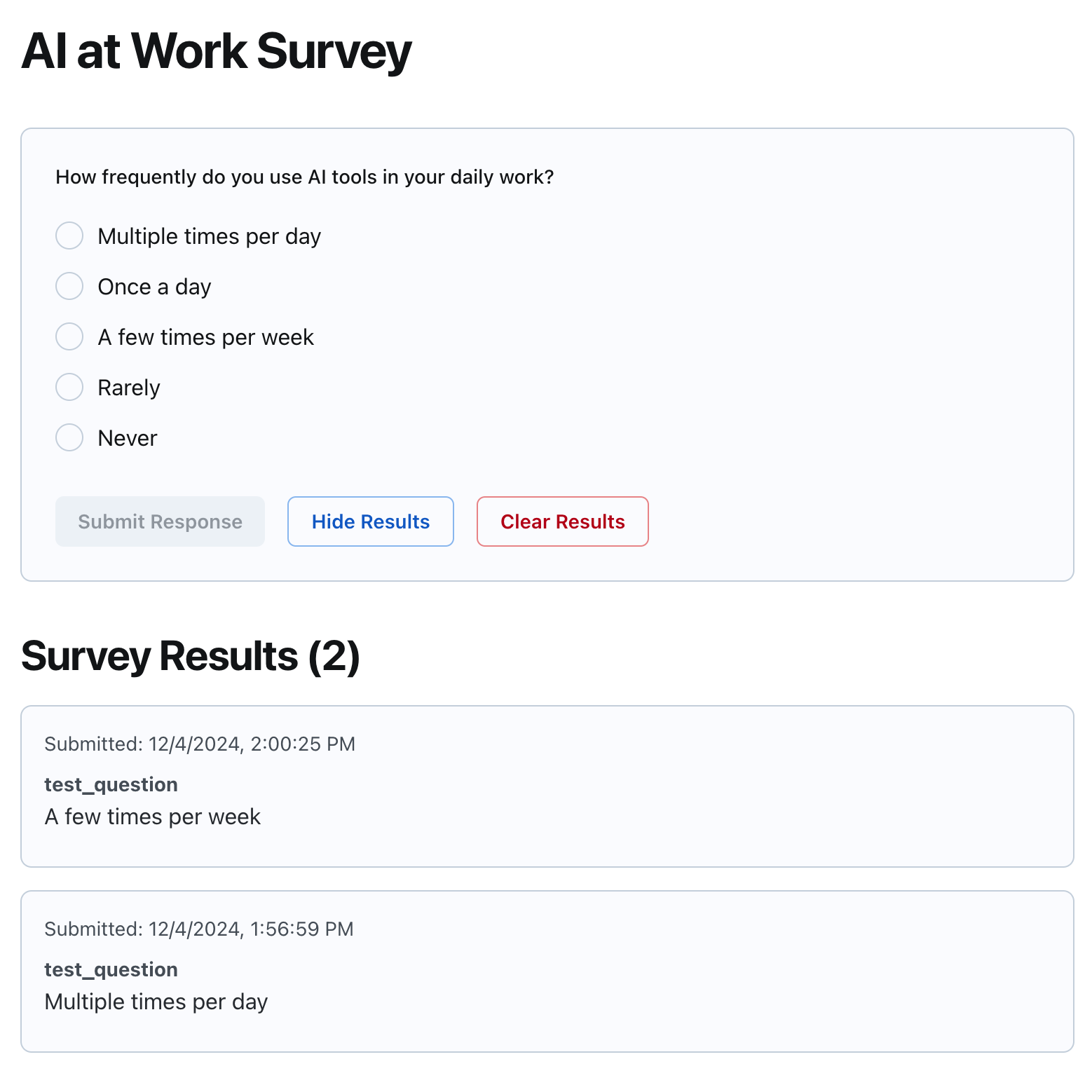Click 'Multiple times per day' result answer
This screenshot has height=1092, width=1092.
pyautogui.click(x=156, y=1001)
